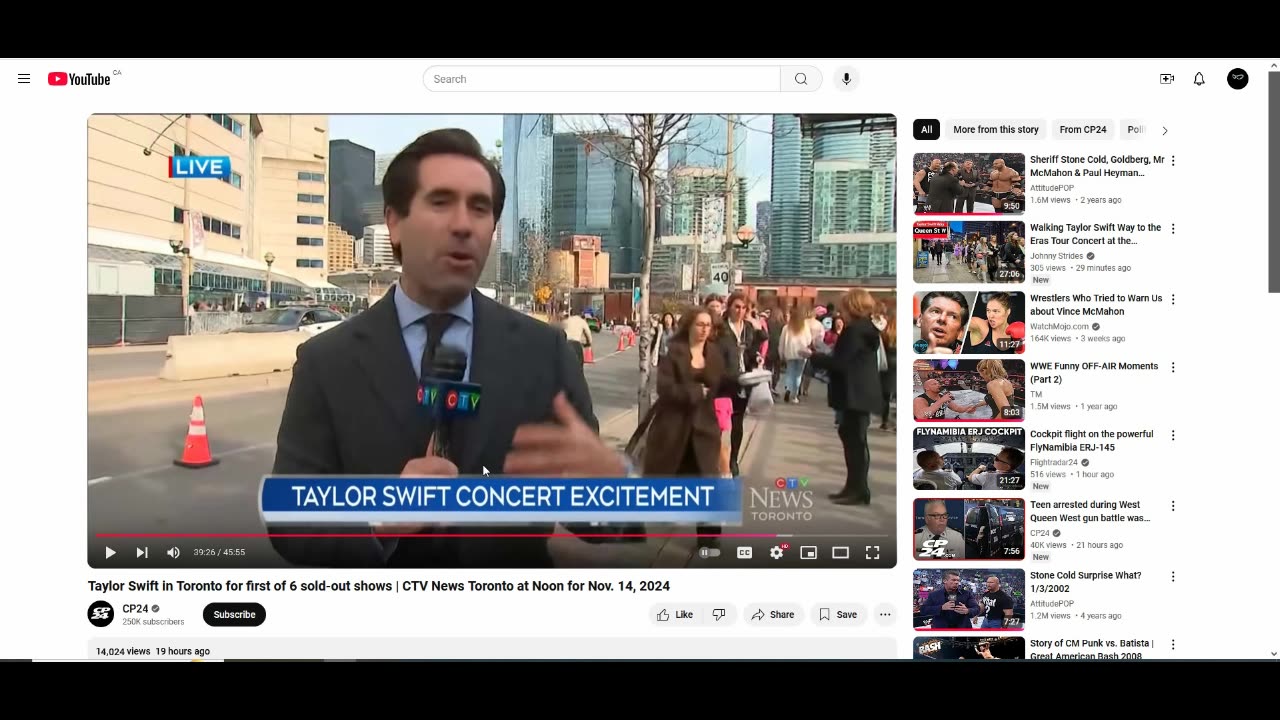Open the Create video icon
This screenshot has height=720, width=1280.
click(x=1167, y=79)
